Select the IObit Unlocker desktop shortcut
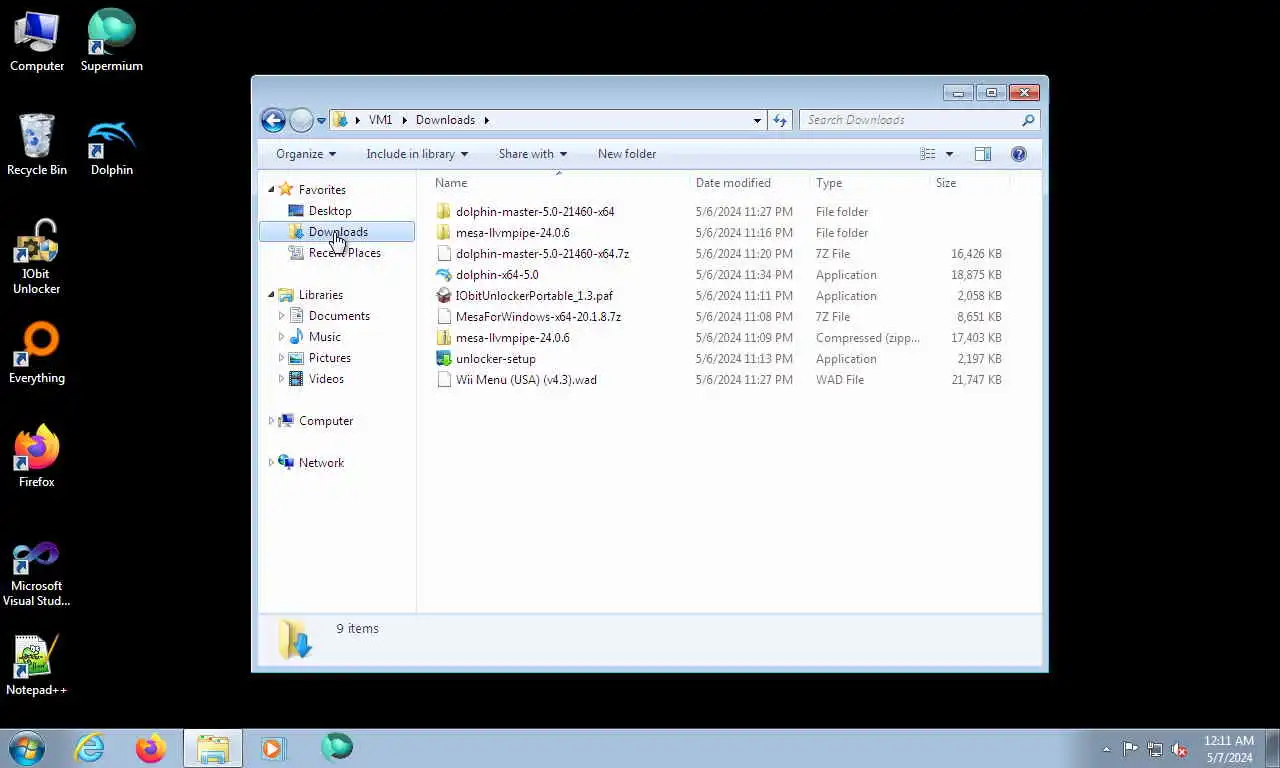Viewport: 1280px width, 768px height. [37, 257]
